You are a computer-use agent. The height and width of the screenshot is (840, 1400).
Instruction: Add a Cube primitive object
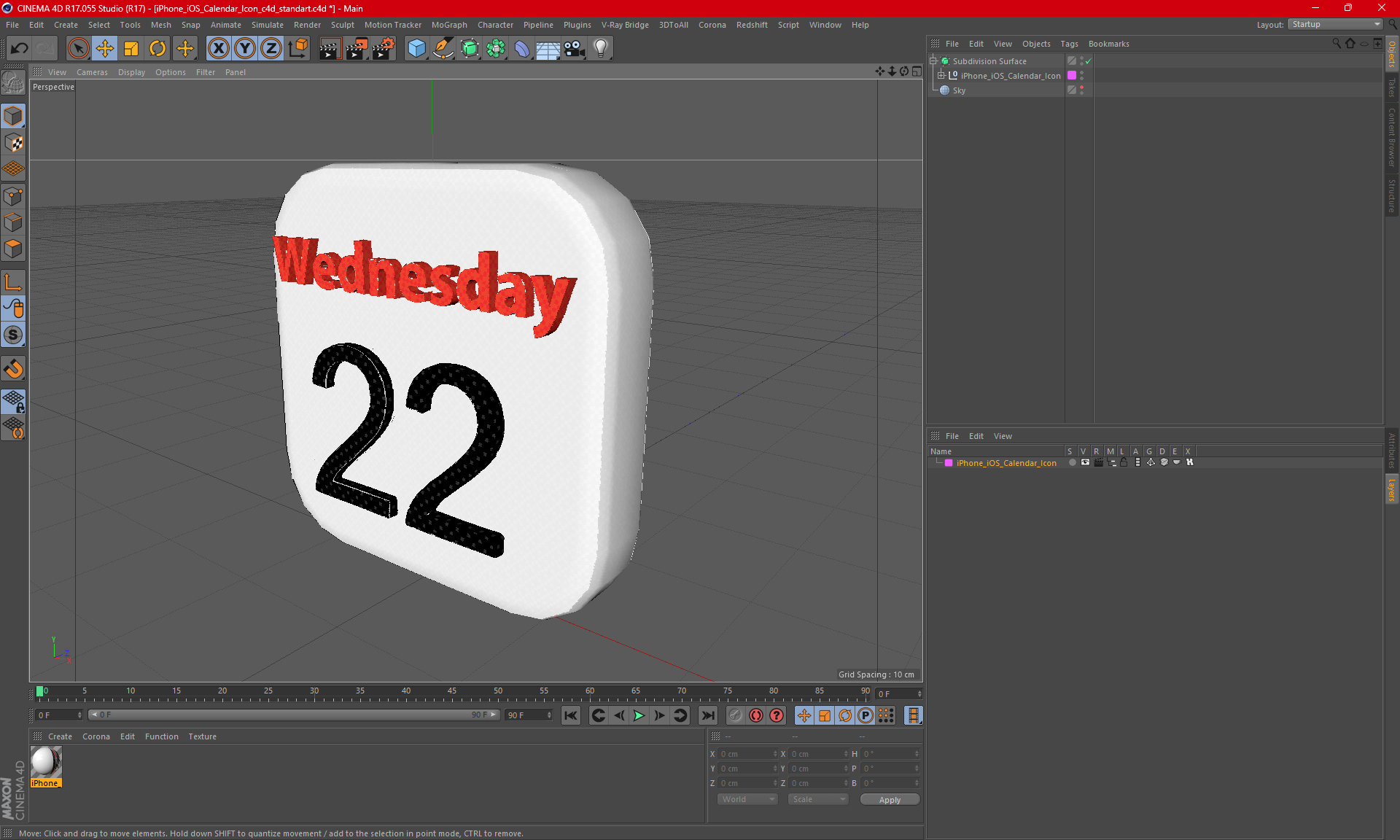click(416, 49)
